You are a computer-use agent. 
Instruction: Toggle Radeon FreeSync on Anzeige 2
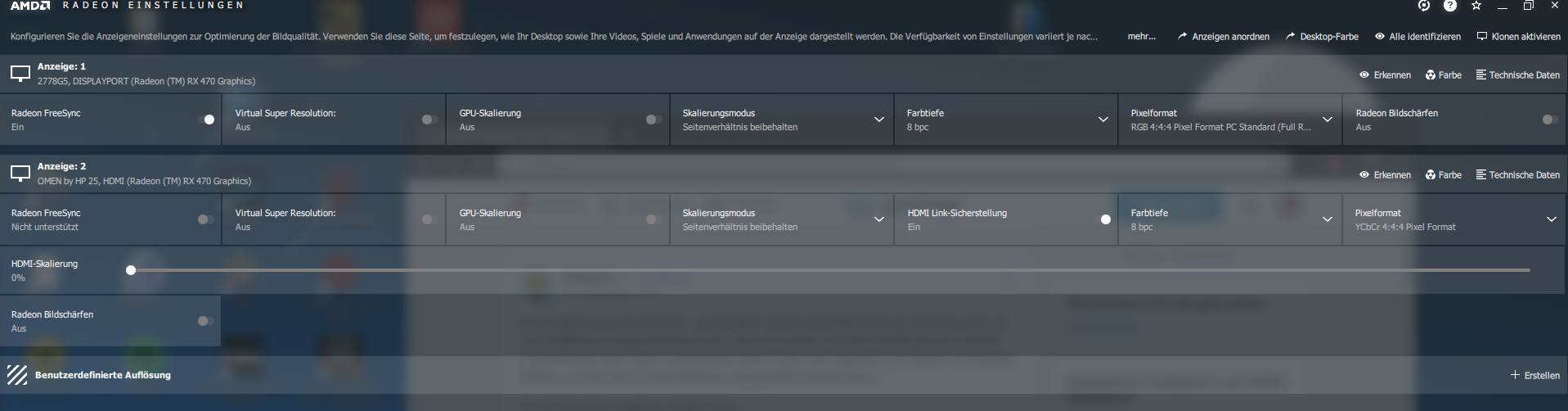point(205,219)
